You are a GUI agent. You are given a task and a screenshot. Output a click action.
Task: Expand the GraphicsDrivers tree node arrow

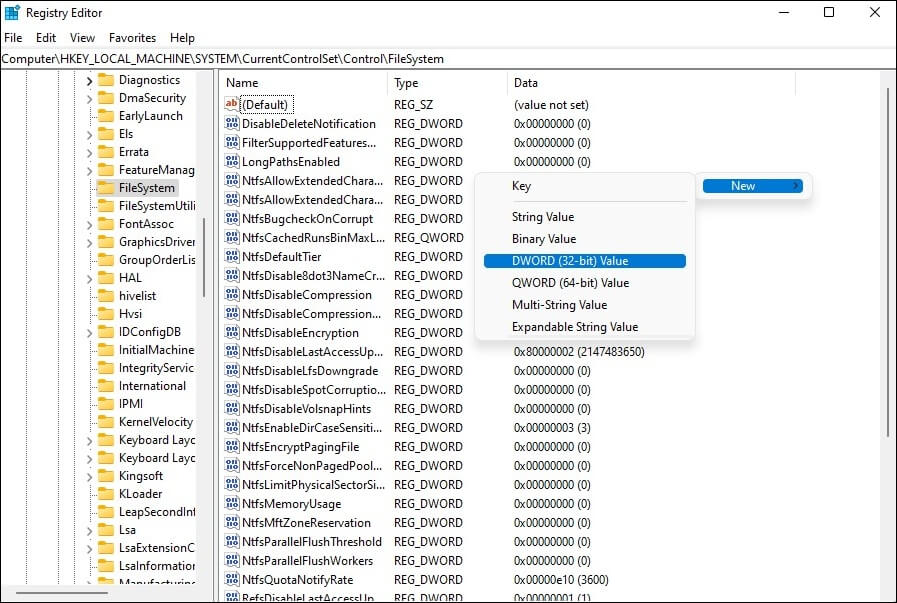click(89, 242)
